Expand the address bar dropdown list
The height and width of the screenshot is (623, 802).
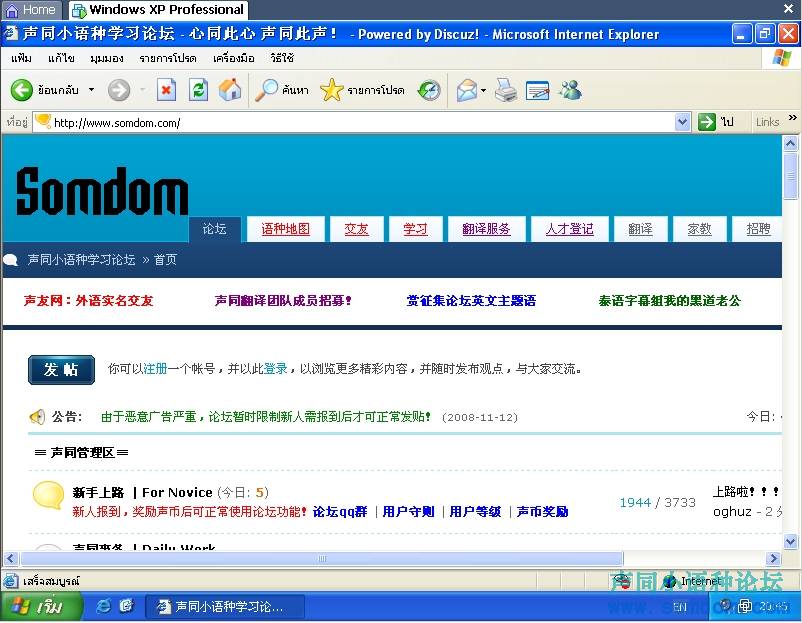(x=682, y=122)
